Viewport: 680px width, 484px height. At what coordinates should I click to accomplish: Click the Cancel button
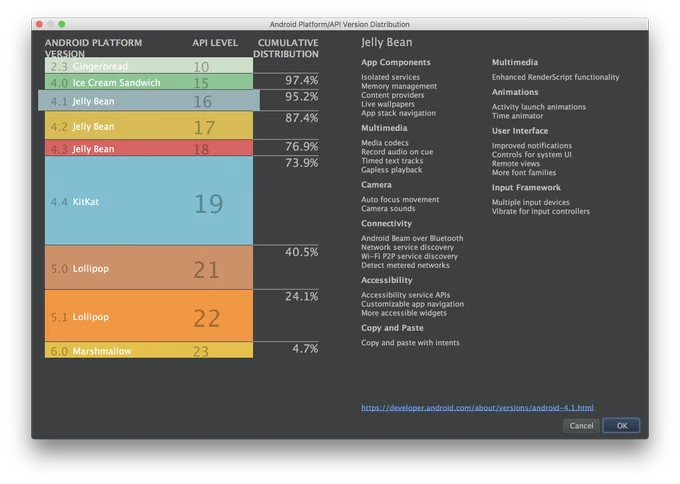[x=581, y=425]
